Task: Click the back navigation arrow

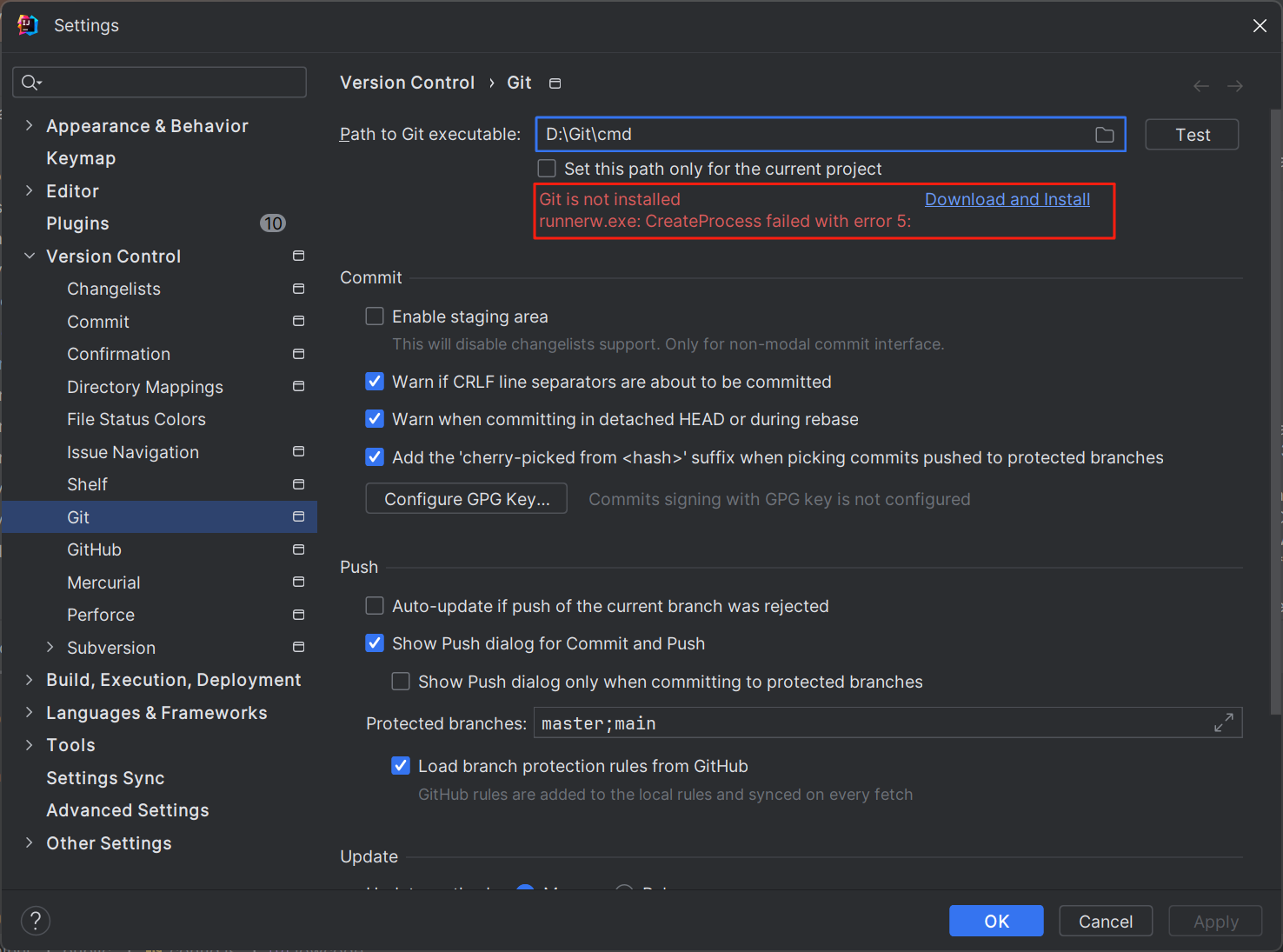Action: [x=1201, y=86]
